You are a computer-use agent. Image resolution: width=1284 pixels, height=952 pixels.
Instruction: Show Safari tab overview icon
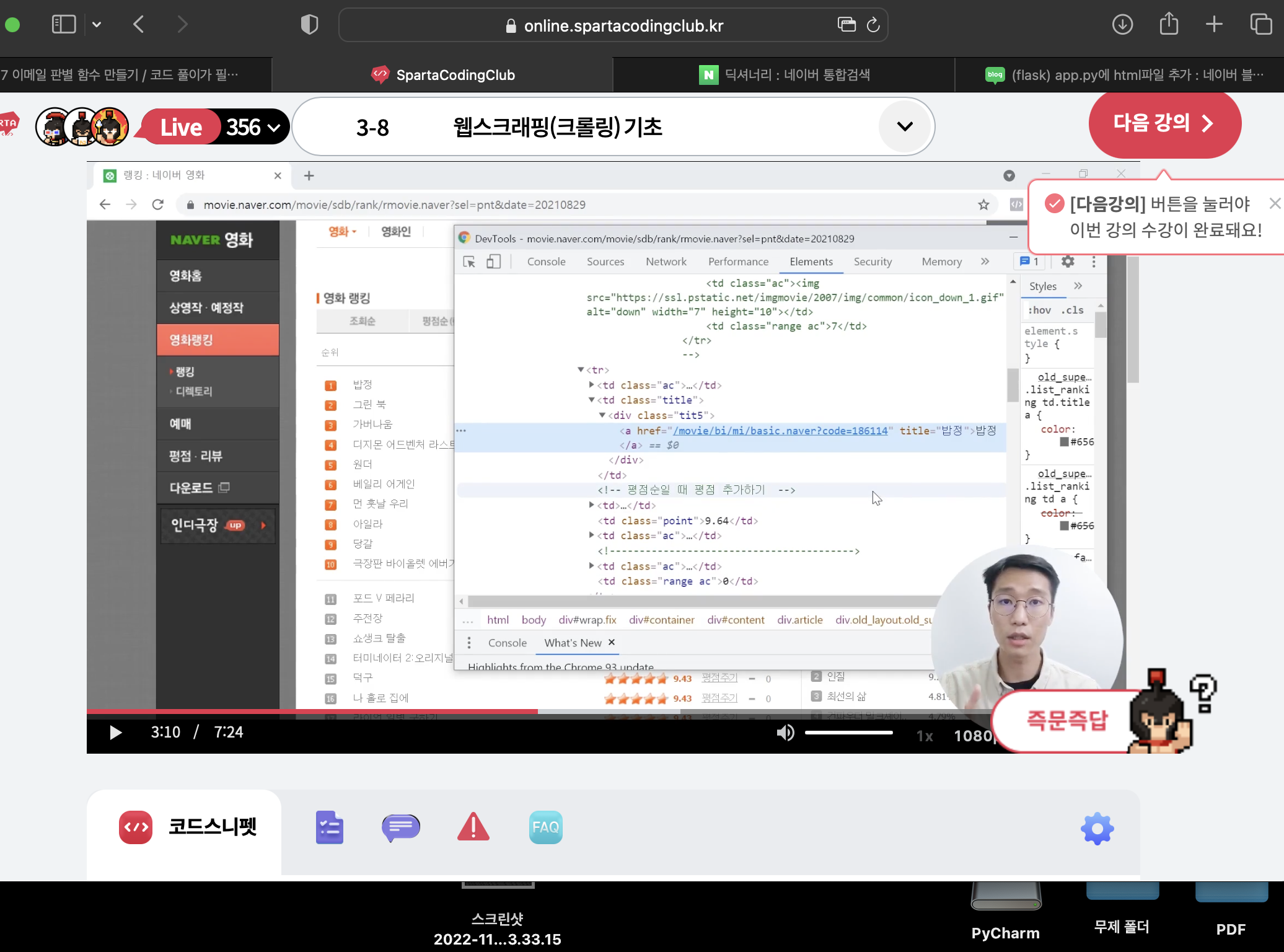point(1261,25)
